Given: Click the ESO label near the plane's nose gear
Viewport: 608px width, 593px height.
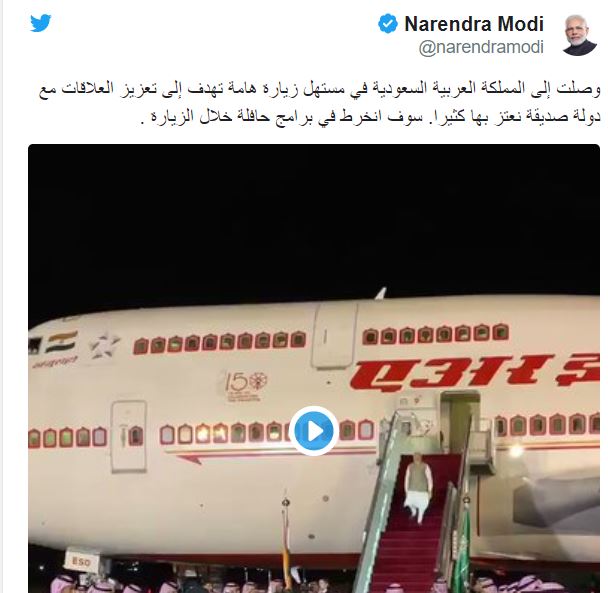Looking at the screenshot, I should tap(81, 562).
